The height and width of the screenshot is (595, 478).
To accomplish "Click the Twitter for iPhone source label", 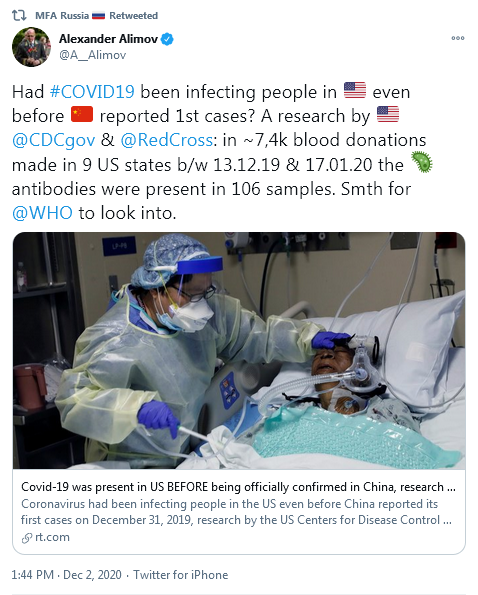I will (x=181, y=575).
